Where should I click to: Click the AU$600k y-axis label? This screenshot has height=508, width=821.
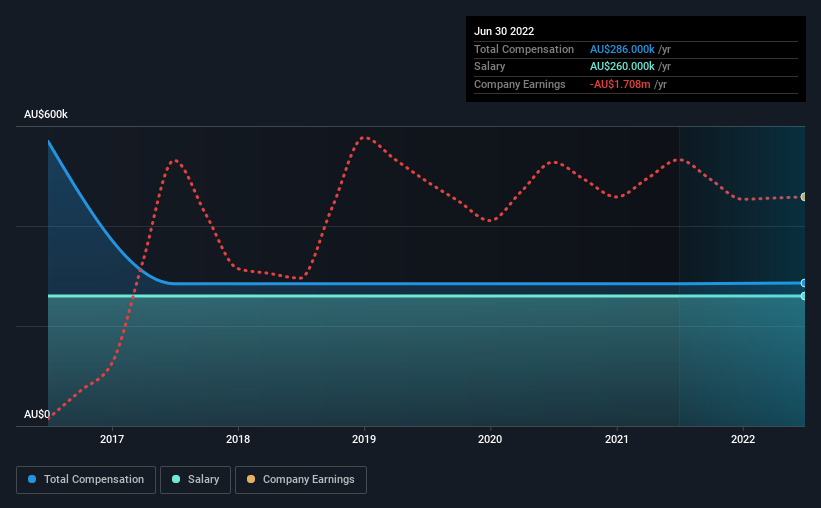pyautogui.click(x=46, y=114)
